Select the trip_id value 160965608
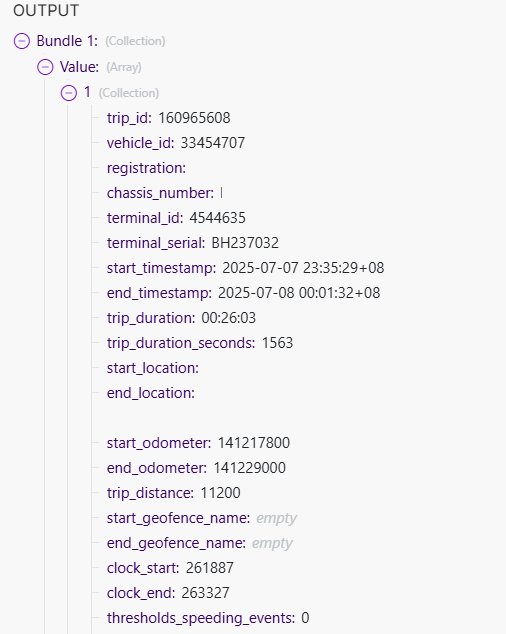Viewport: 506px width, 634px height. pyautogui.click(x=194, y=118)
